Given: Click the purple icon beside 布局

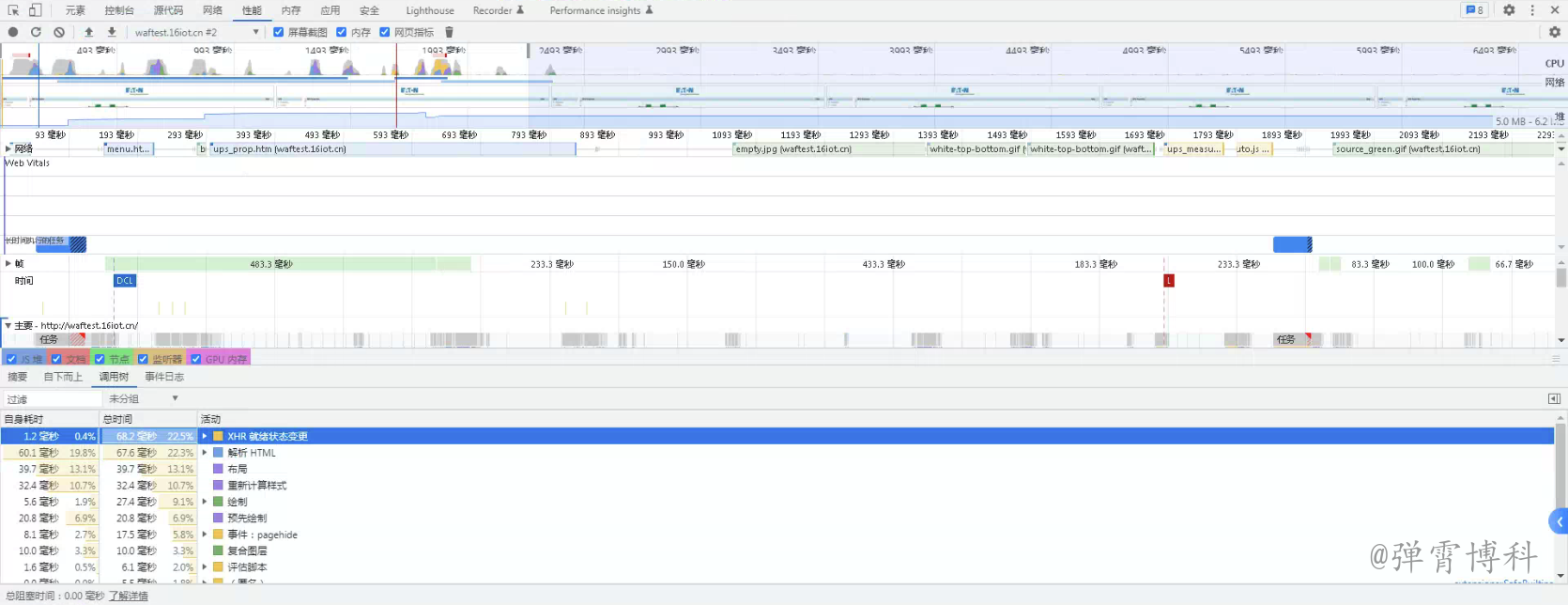Looking at the screenshot, I should coord(218,469).
